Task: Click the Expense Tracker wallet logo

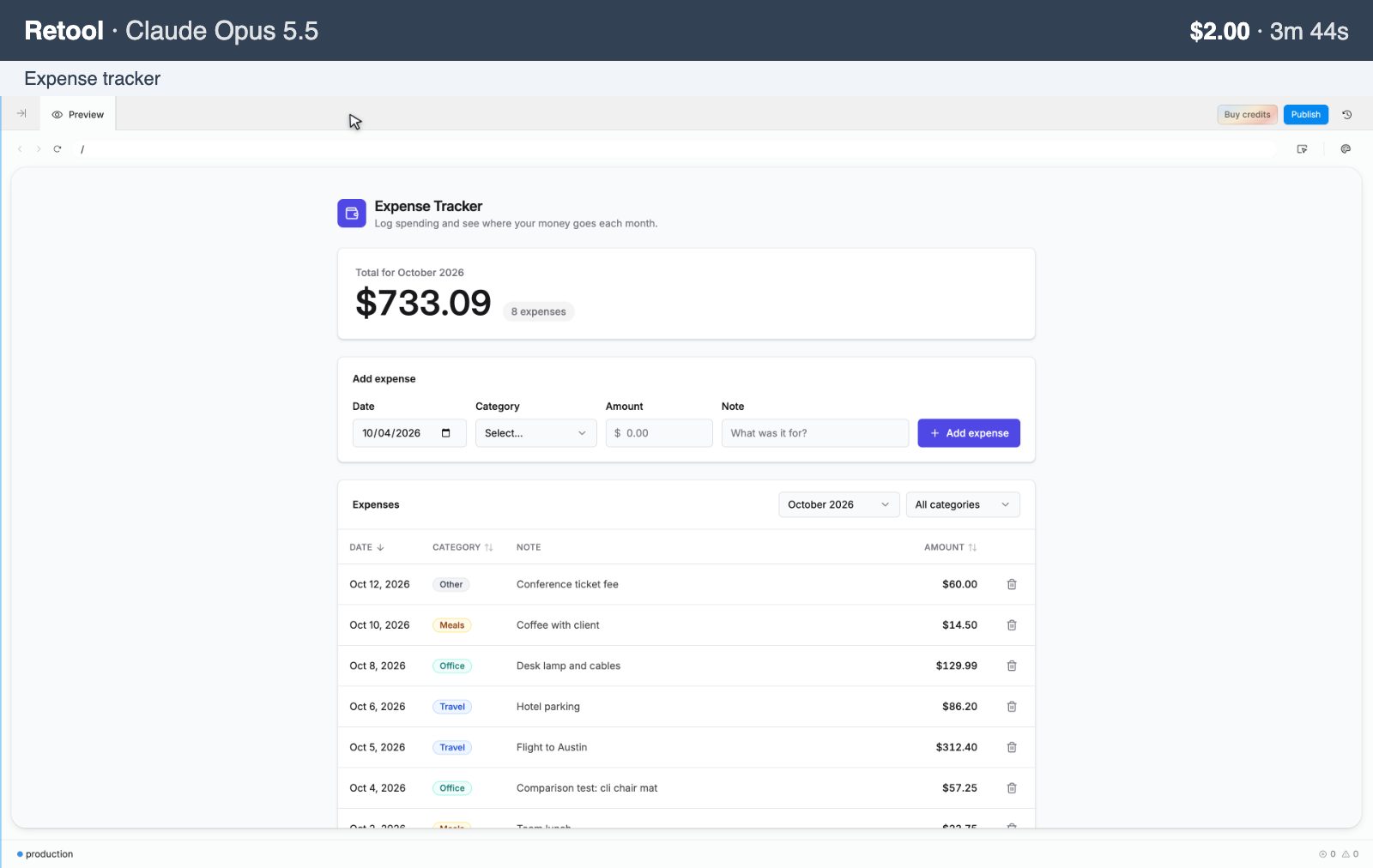Action: pyautogui.click(x=352, y=214)
